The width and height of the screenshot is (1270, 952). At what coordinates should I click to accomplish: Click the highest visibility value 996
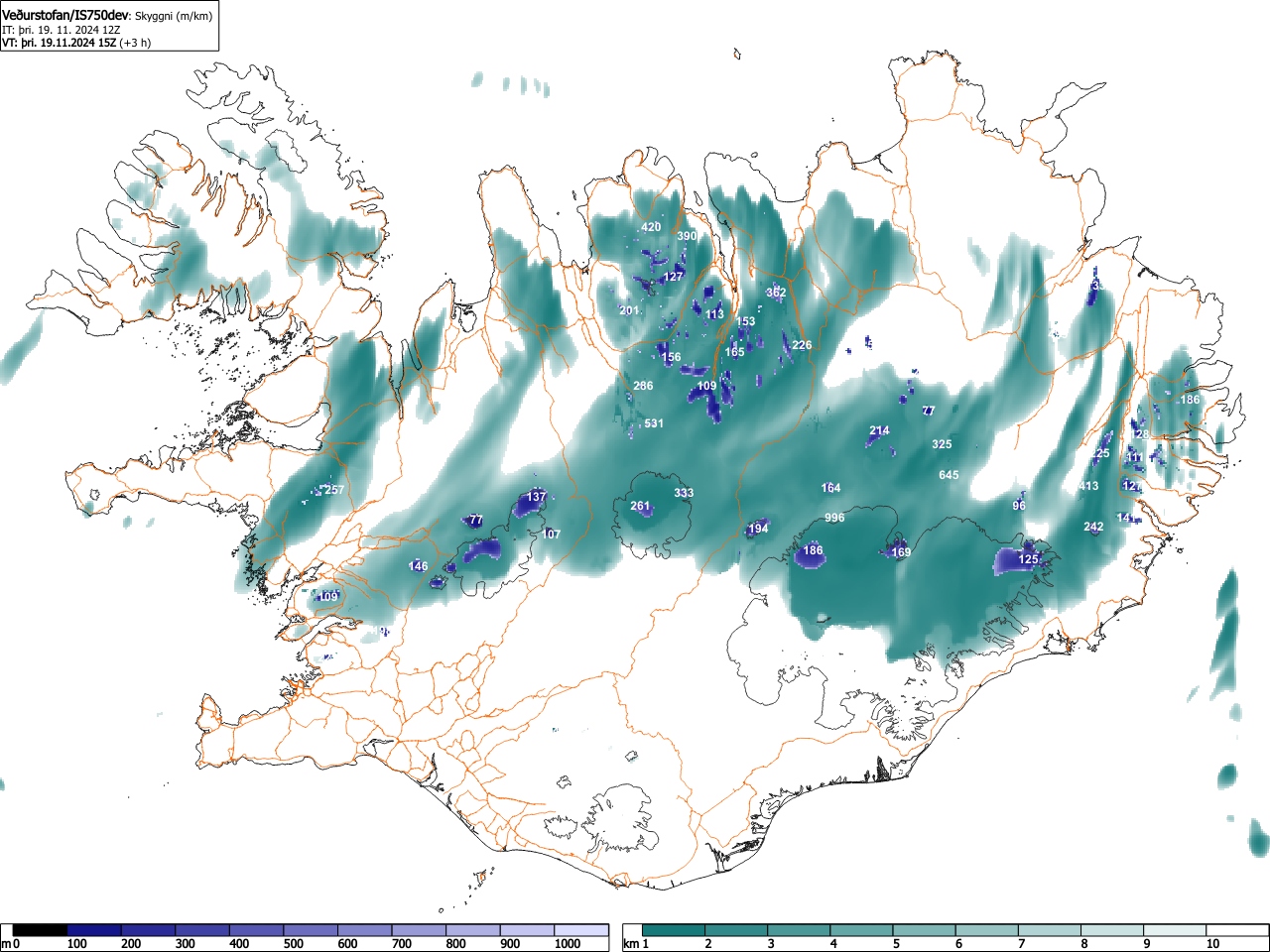834,518
